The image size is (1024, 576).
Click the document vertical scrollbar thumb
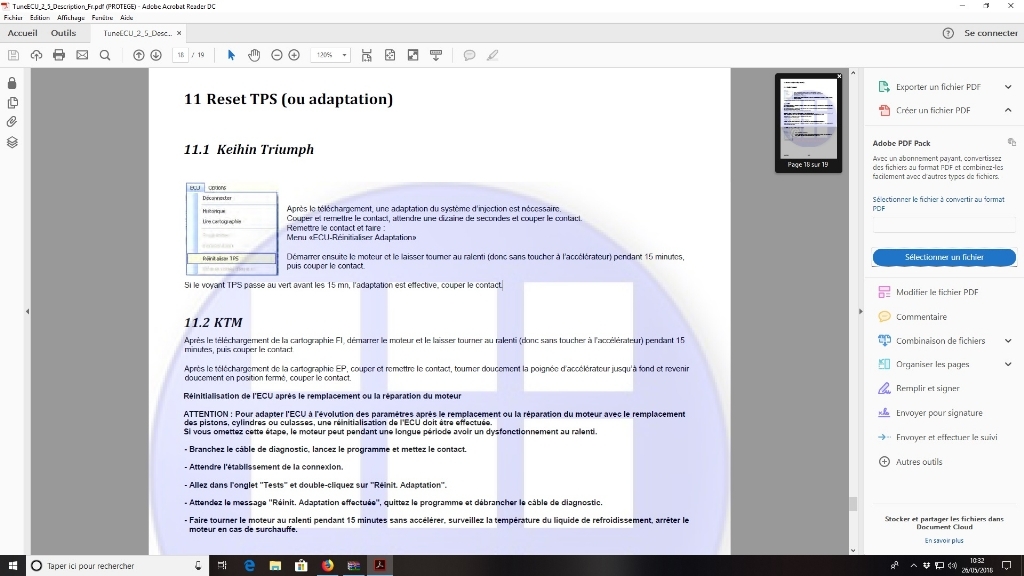[852, 504]
